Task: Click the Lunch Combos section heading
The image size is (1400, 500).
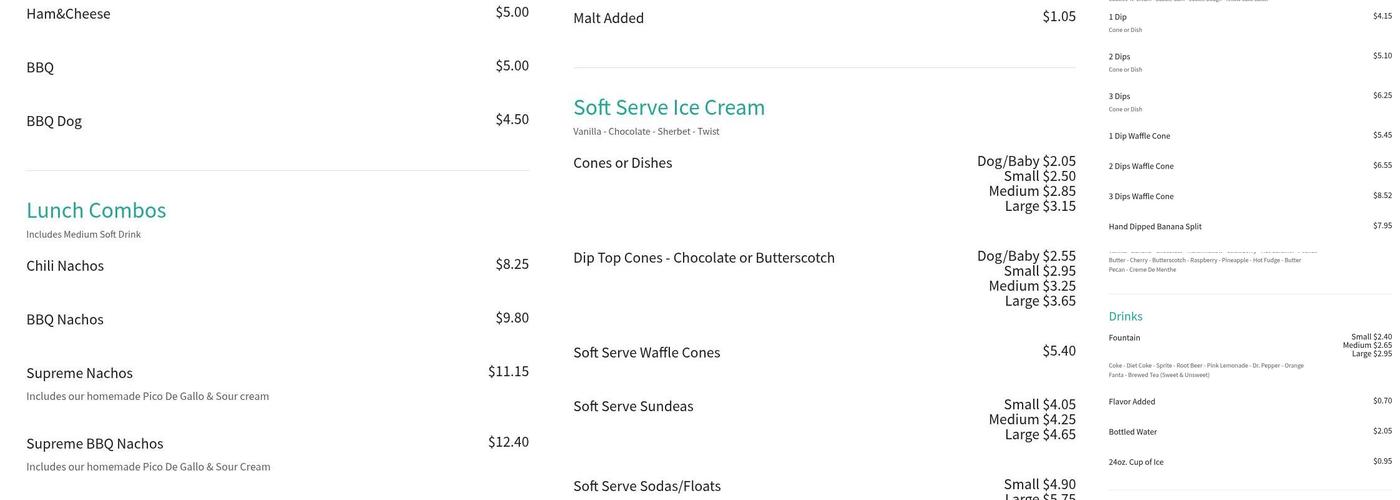Action: [x=96, y=210]
